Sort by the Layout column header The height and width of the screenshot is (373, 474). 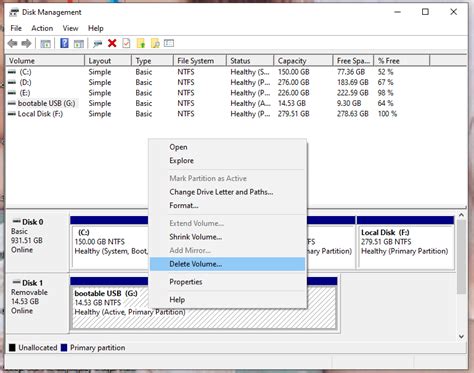click(x=108, y=61)
